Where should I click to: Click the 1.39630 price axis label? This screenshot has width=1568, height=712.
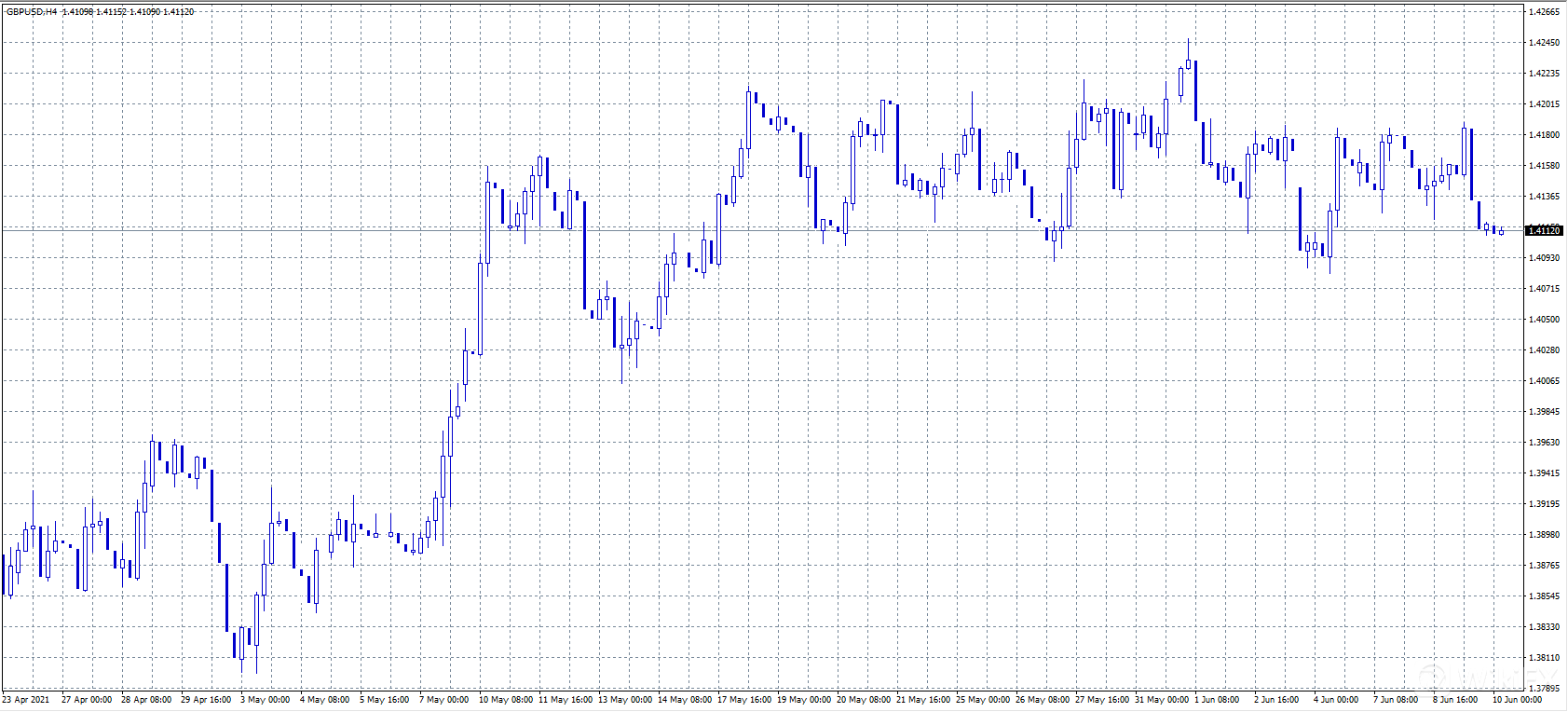[1544, 443]
